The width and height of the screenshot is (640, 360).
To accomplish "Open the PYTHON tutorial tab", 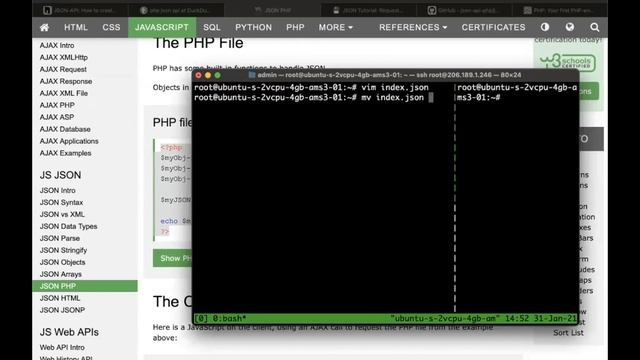I will coord(253,27).
